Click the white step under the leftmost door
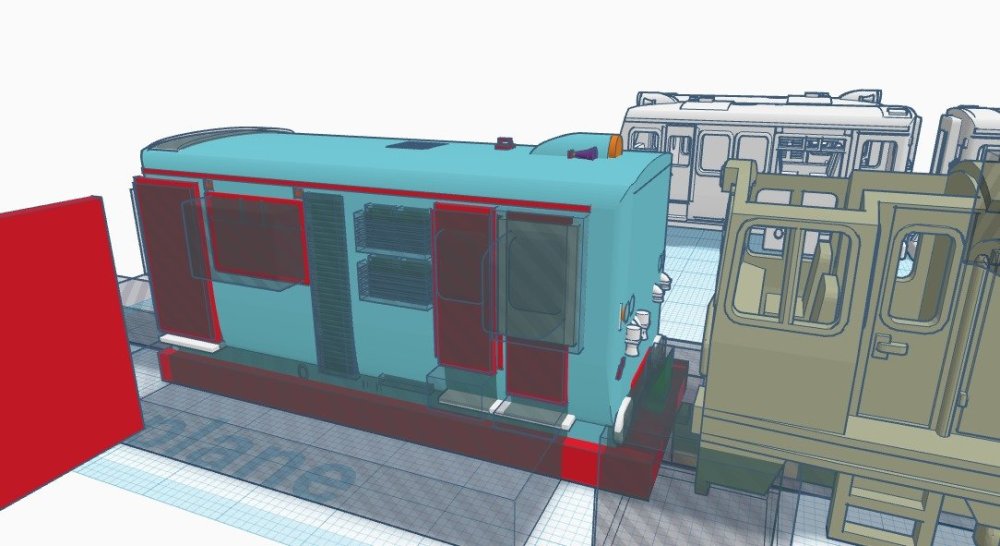 [190, 344]
